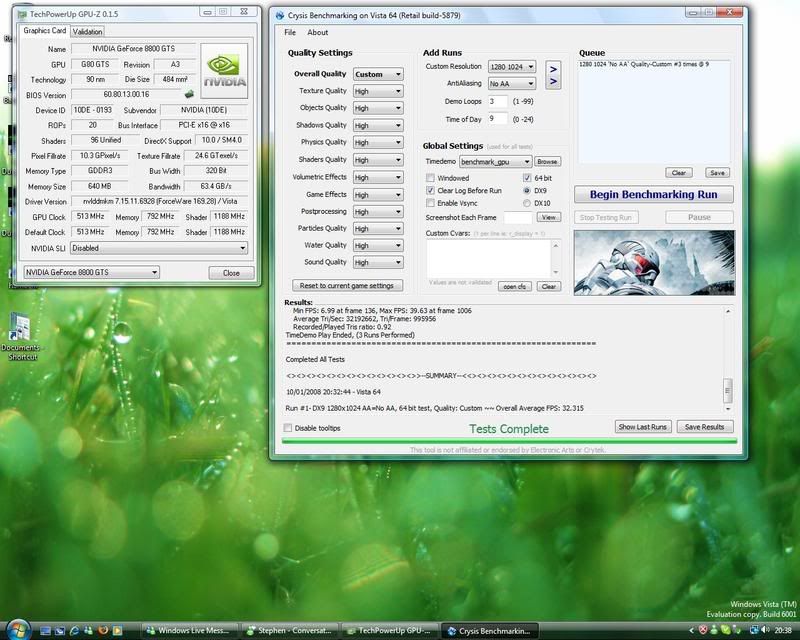Viewport: 800px width, 640px height.
Task: Open the Physics Quality dropdown
Action: pos(378,142)
